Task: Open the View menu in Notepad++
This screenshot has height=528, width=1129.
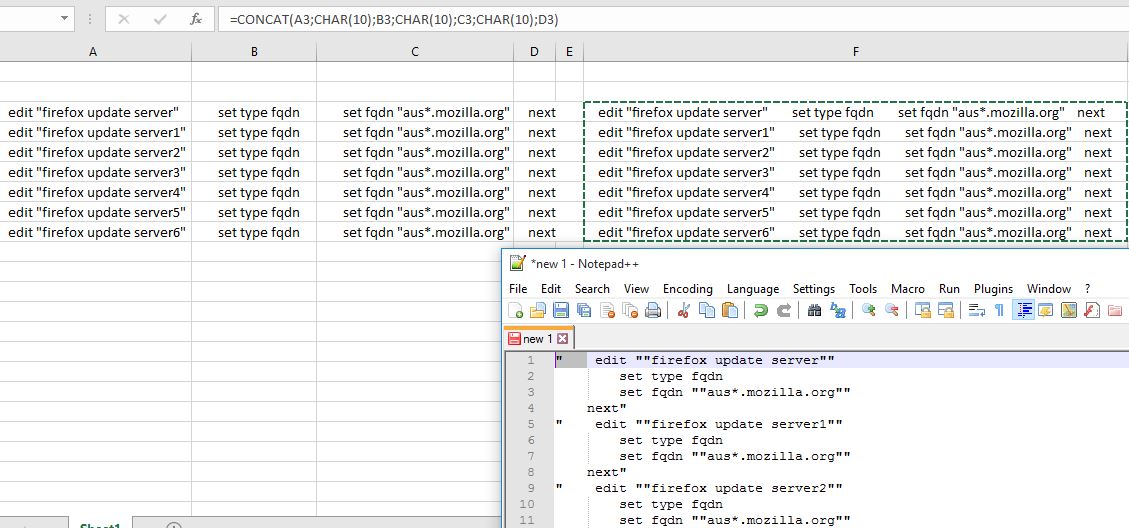Action: click(637, 289)
